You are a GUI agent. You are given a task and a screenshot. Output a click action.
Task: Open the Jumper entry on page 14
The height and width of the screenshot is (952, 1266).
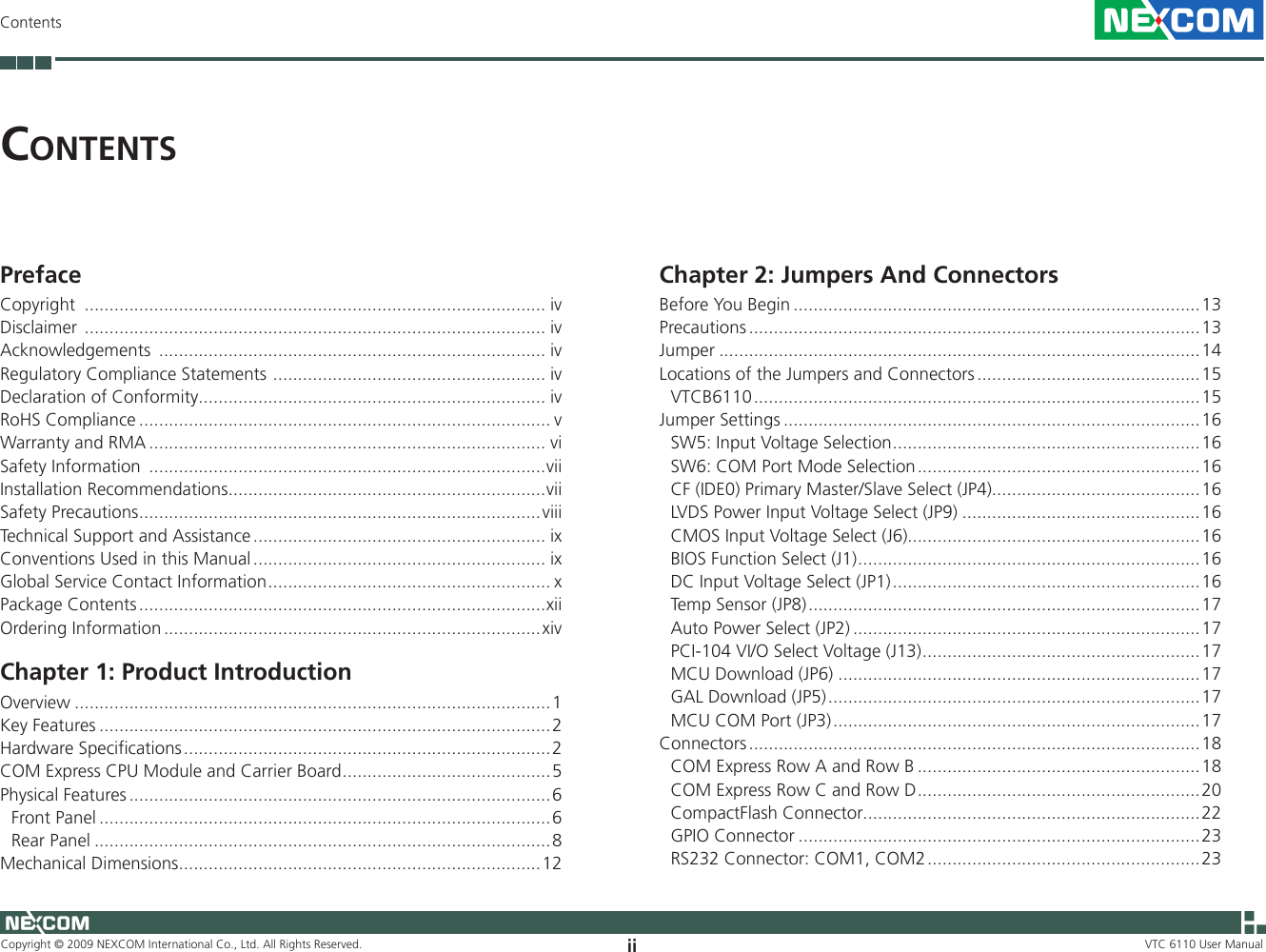(940, 350)
